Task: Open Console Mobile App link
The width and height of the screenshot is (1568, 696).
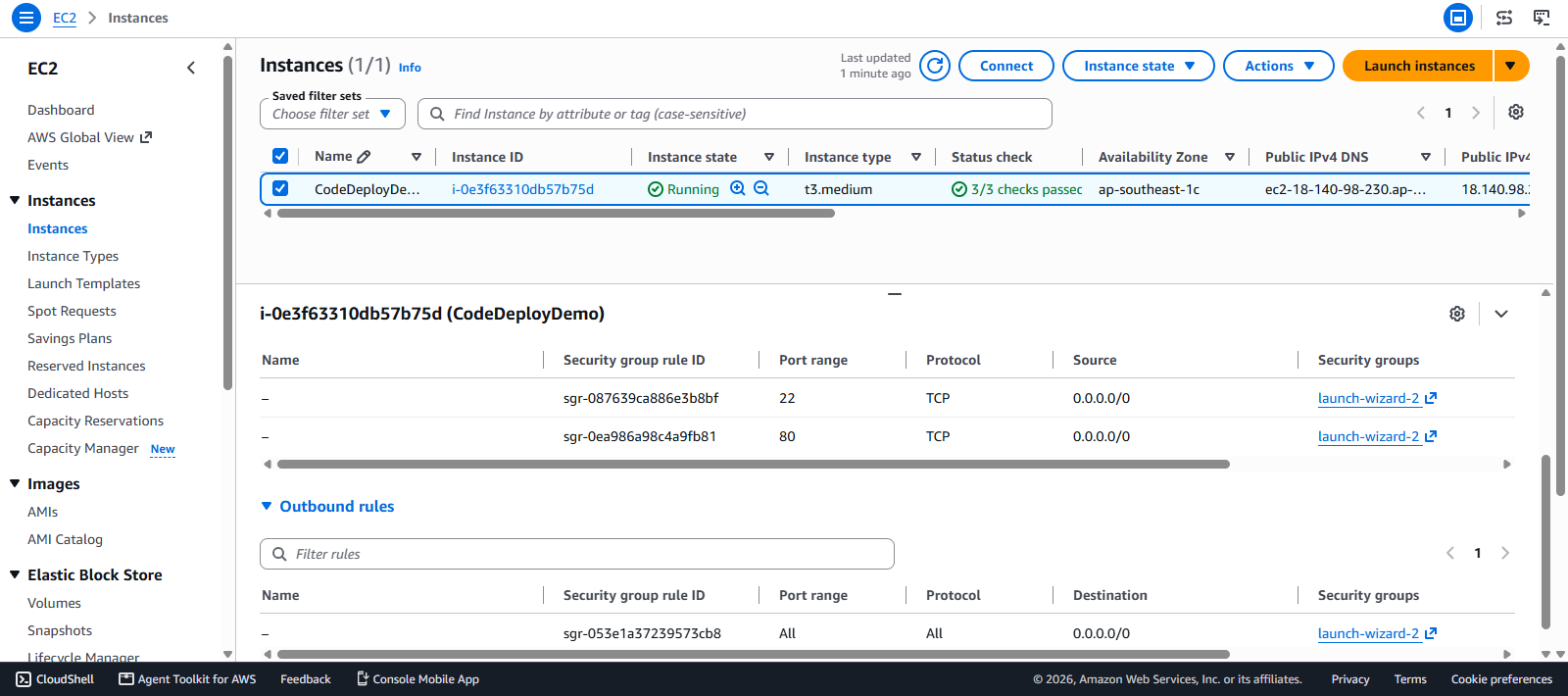Action: pyautogui.click(x=417, y=679)
